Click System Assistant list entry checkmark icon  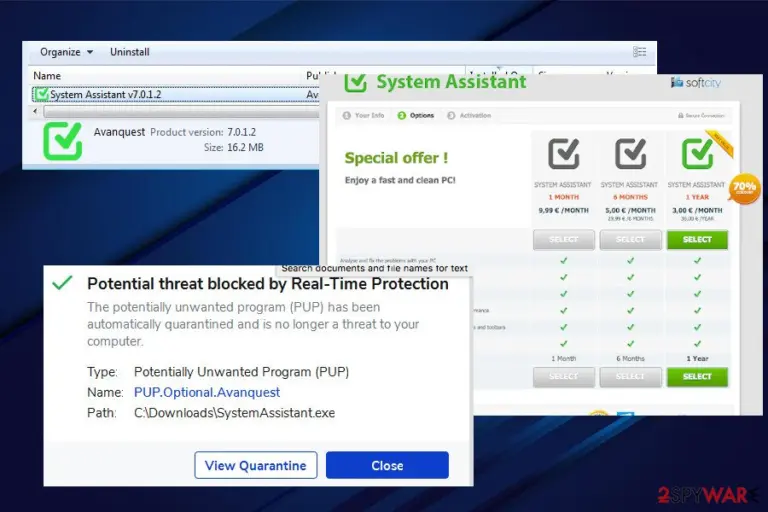tap(41, 94)
